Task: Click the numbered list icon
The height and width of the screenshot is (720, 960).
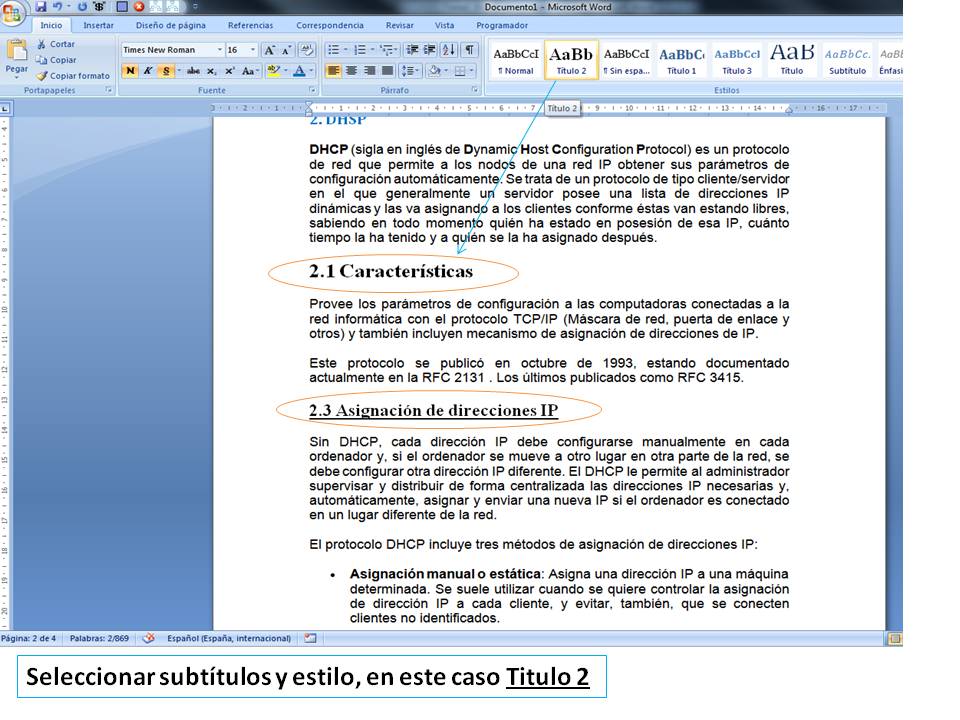Action: coord(359,50)
